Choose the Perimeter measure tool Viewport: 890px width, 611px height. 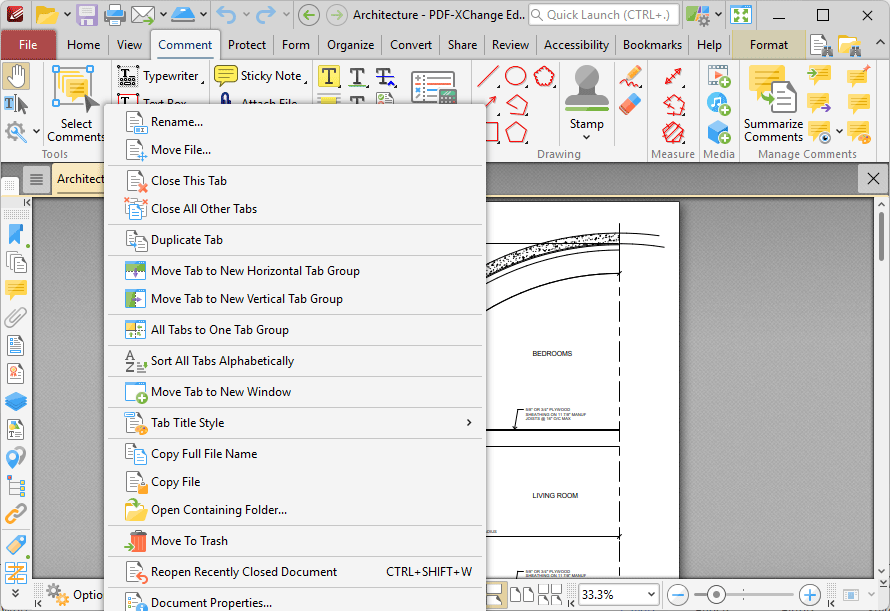point(673,104)
